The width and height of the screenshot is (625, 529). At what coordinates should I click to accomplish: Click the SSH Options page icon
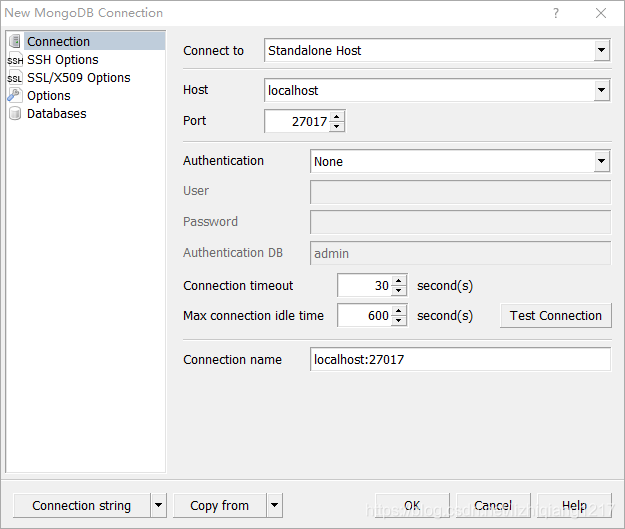(15, 59)
